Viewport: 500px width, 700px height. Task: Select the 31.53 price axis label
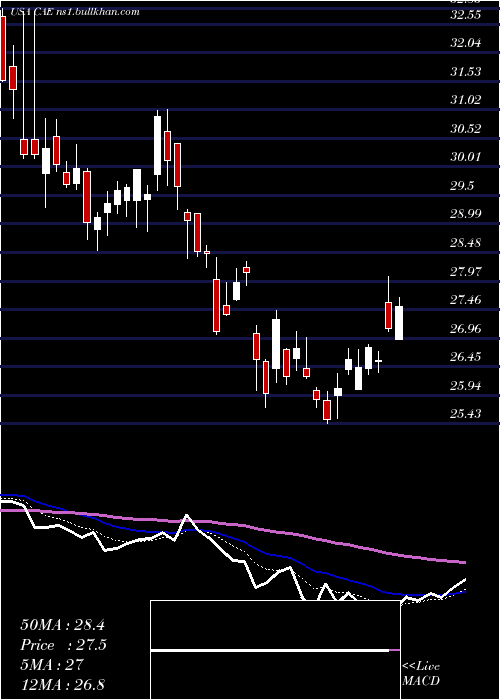coord(466,71)
